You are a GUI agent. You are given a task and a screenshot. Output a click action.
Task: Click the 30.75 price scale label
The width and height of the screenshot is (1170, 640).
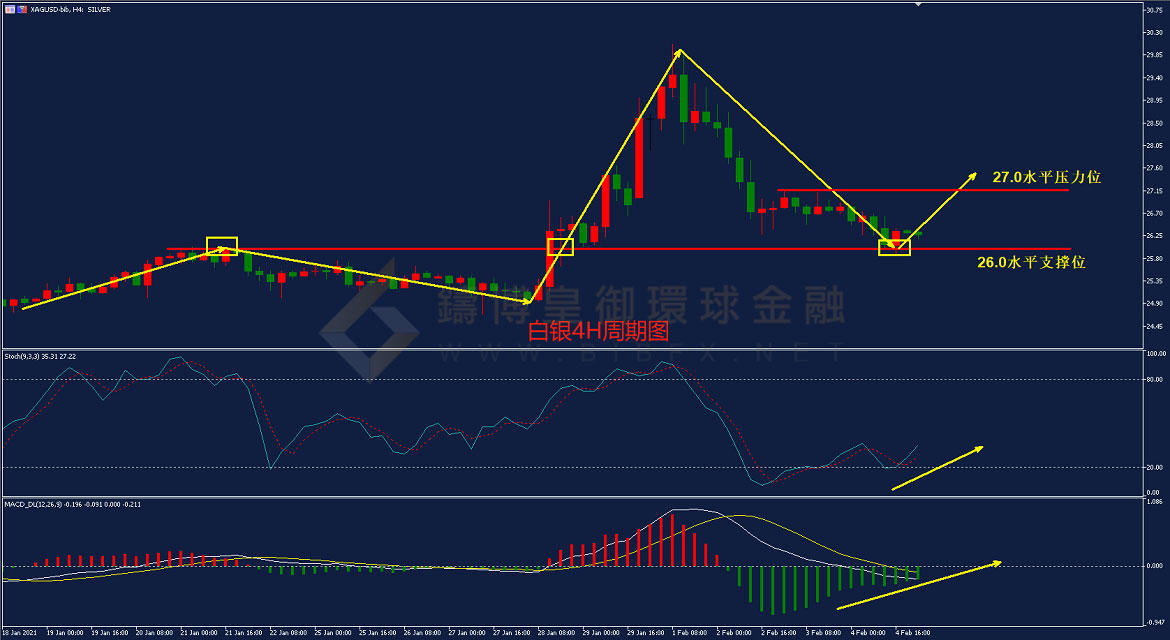point(1154,10)
